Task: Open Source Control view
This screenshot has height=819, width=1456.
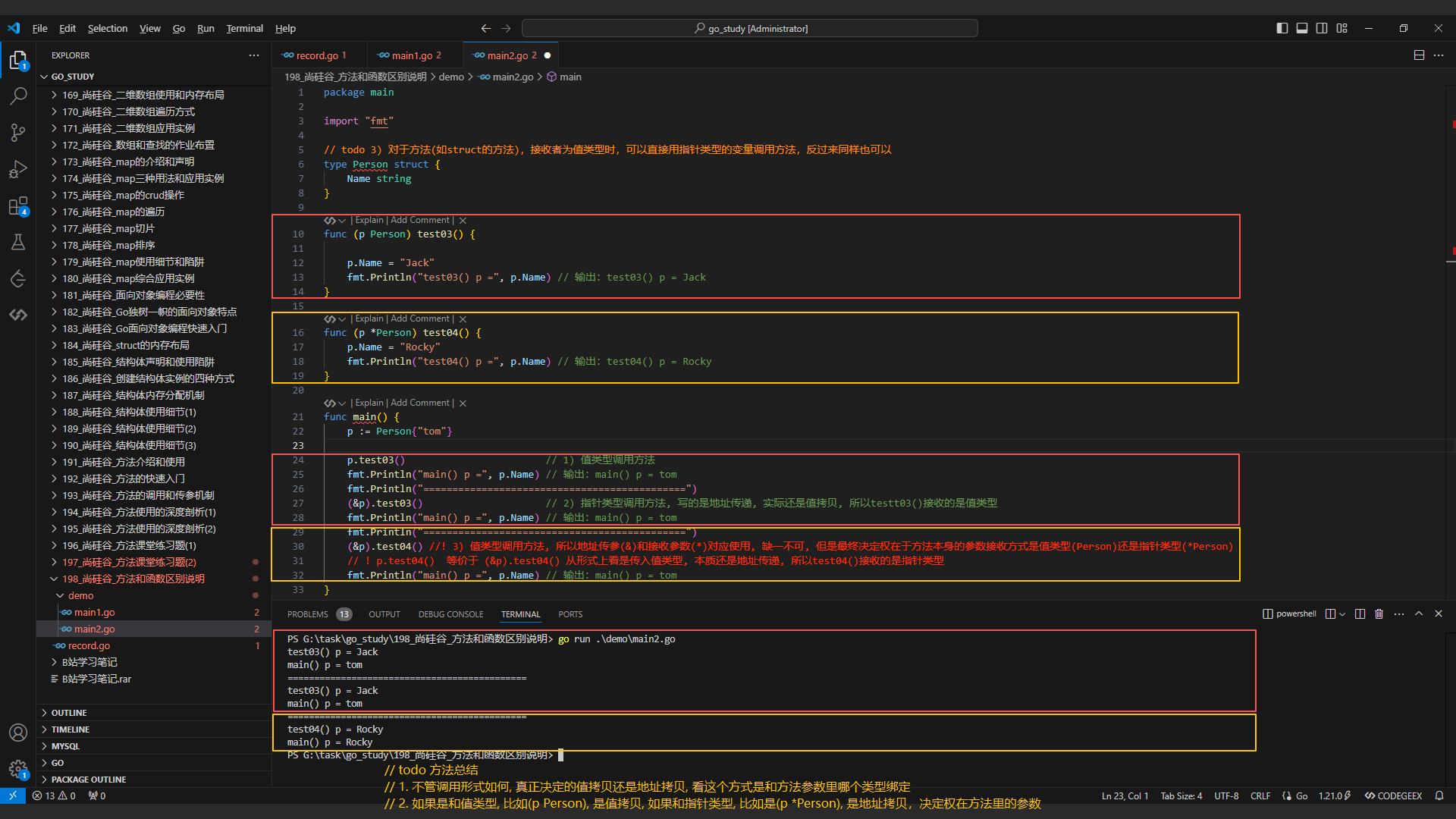Action: [x=18, y=133]
